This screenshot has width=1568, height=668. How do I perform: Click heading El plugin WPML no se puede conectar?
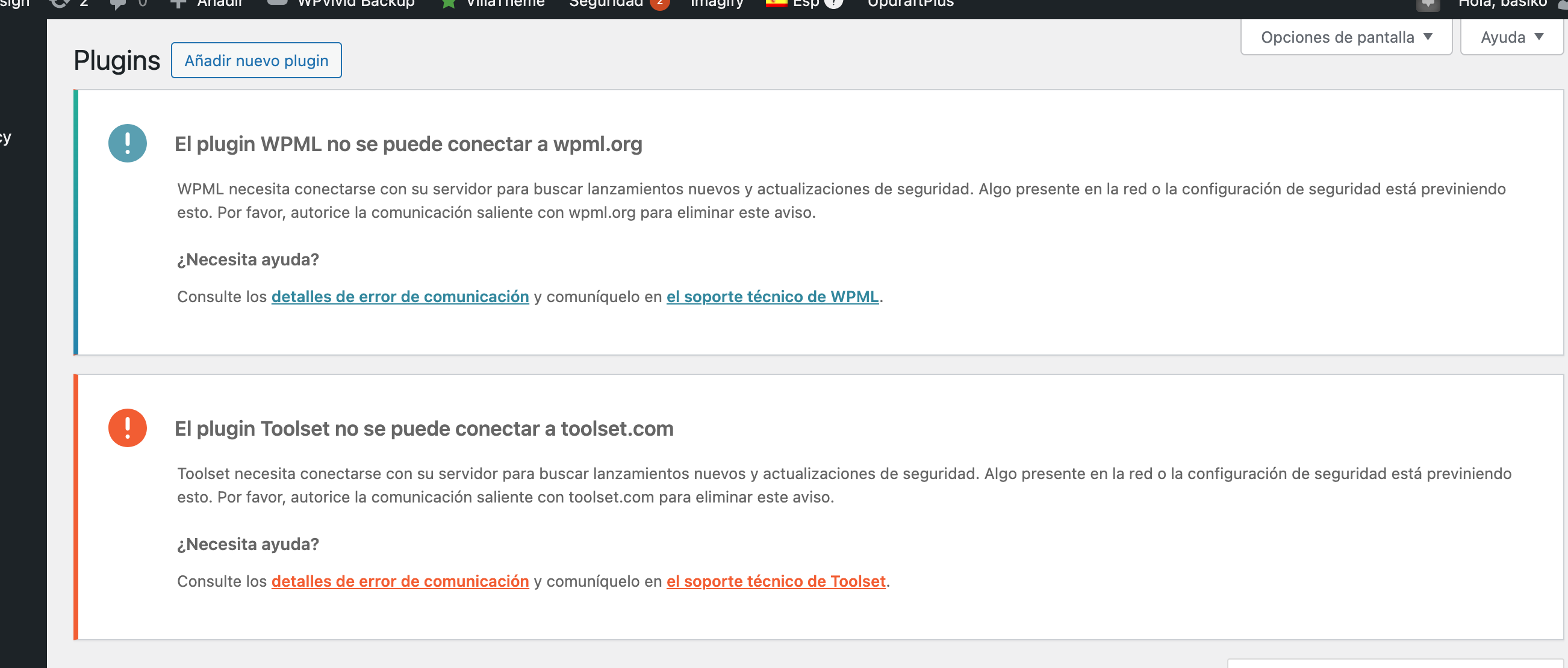click(408, 144)
